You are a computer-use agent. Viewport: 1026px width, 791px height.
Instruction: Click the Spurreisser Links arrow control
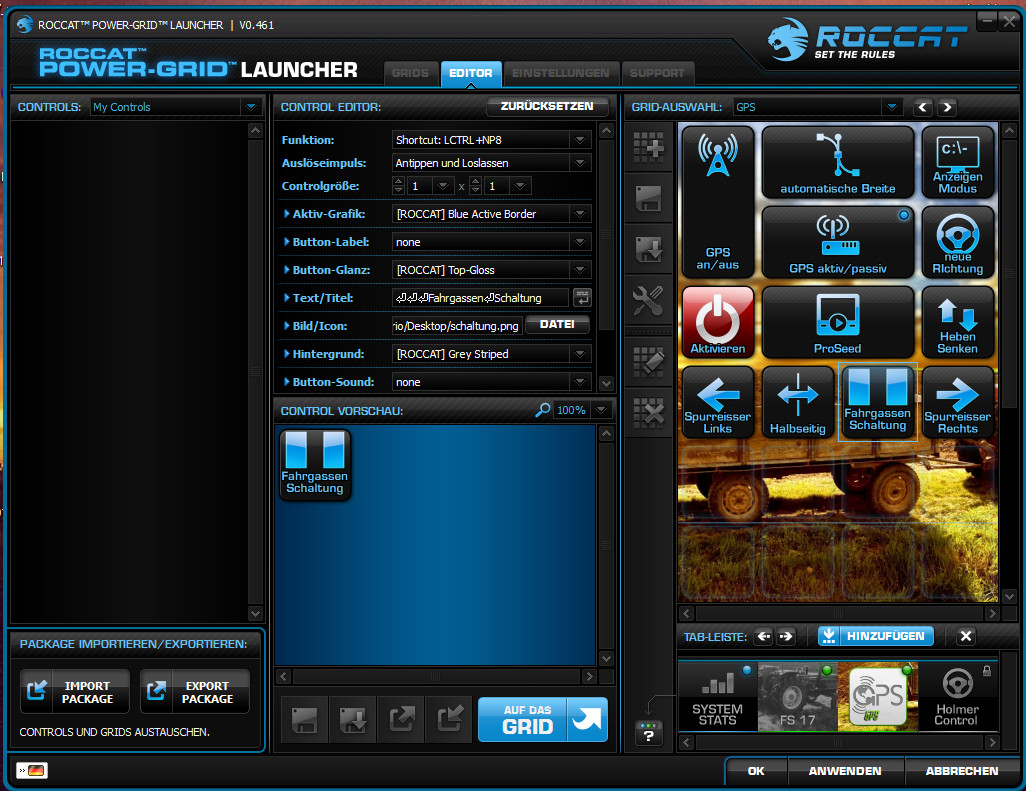(717, 402)
